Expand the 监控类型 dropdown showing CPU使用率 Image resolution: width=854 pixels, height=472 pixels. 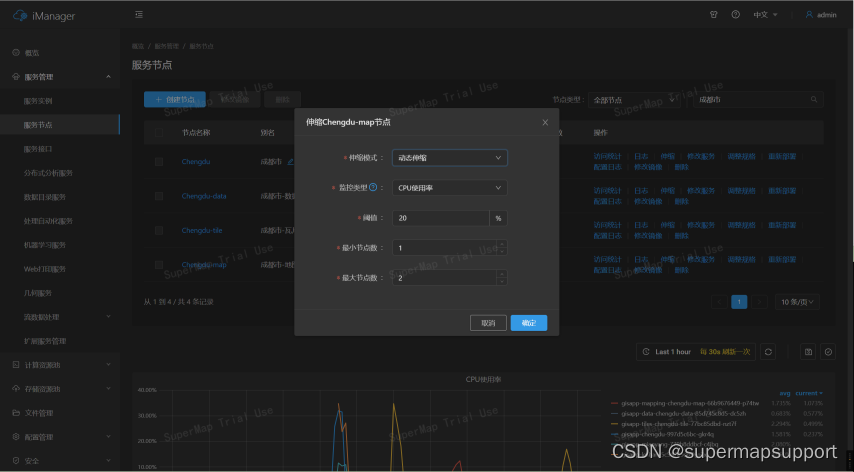(x=449, y=187)
